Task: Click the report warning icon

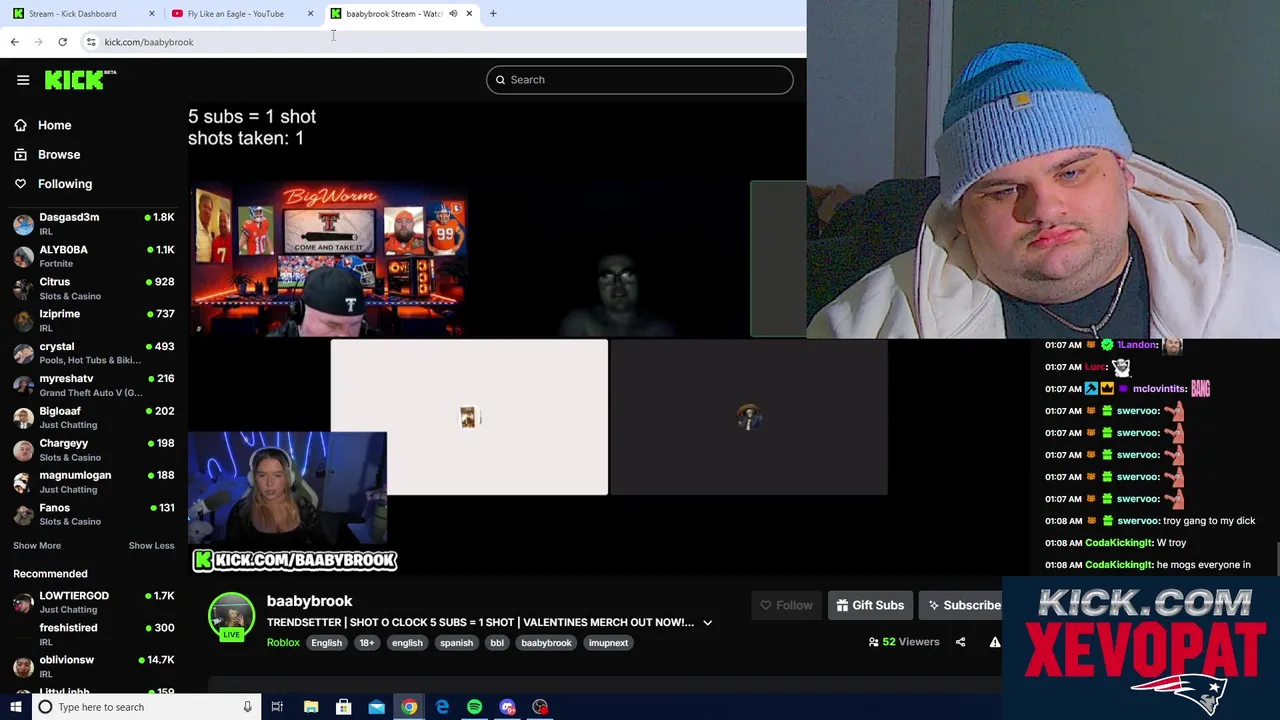Action: point(995,642)
